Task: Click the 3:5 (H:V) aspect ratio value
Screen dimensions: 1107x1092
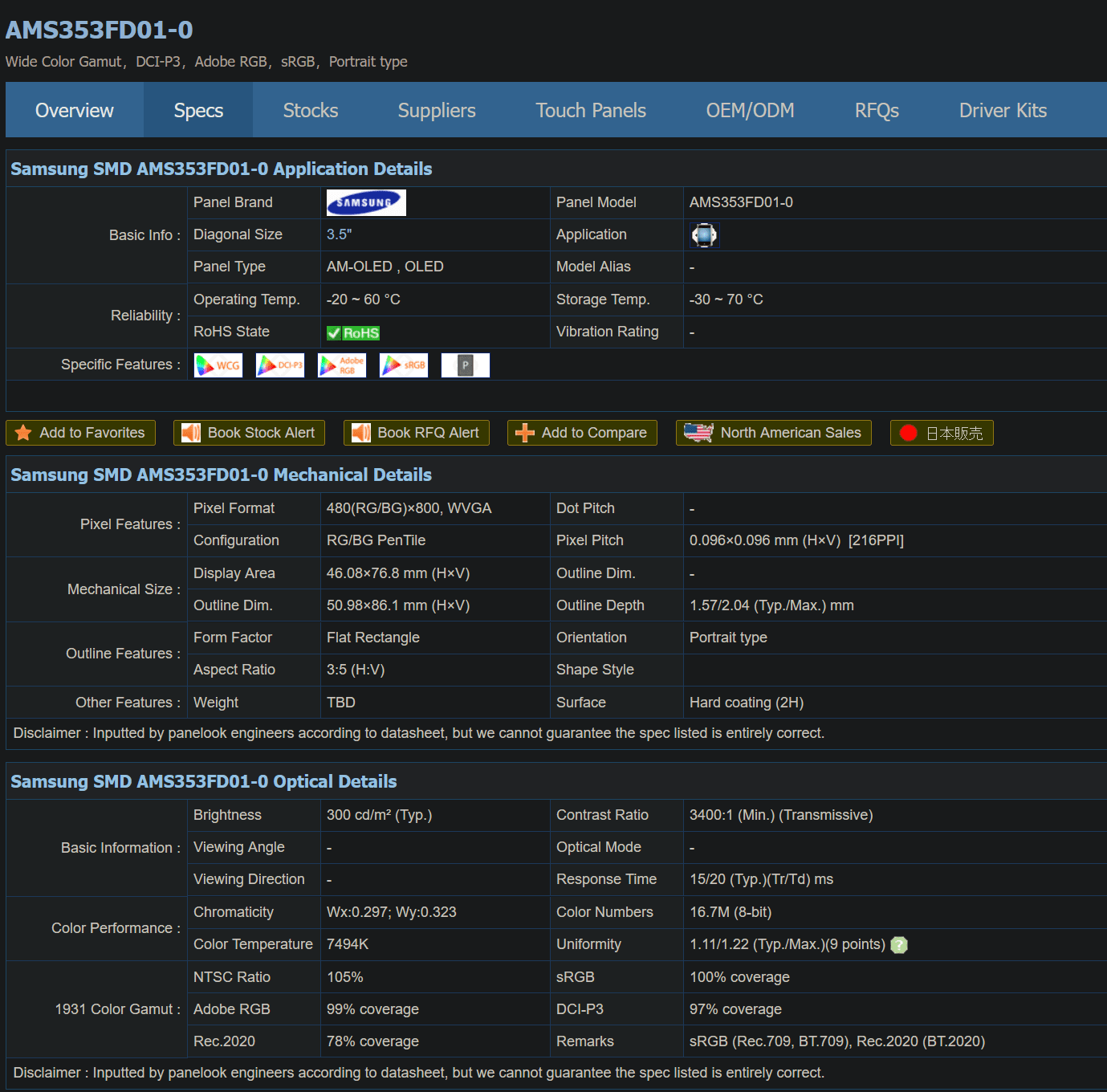Action: 356,670
